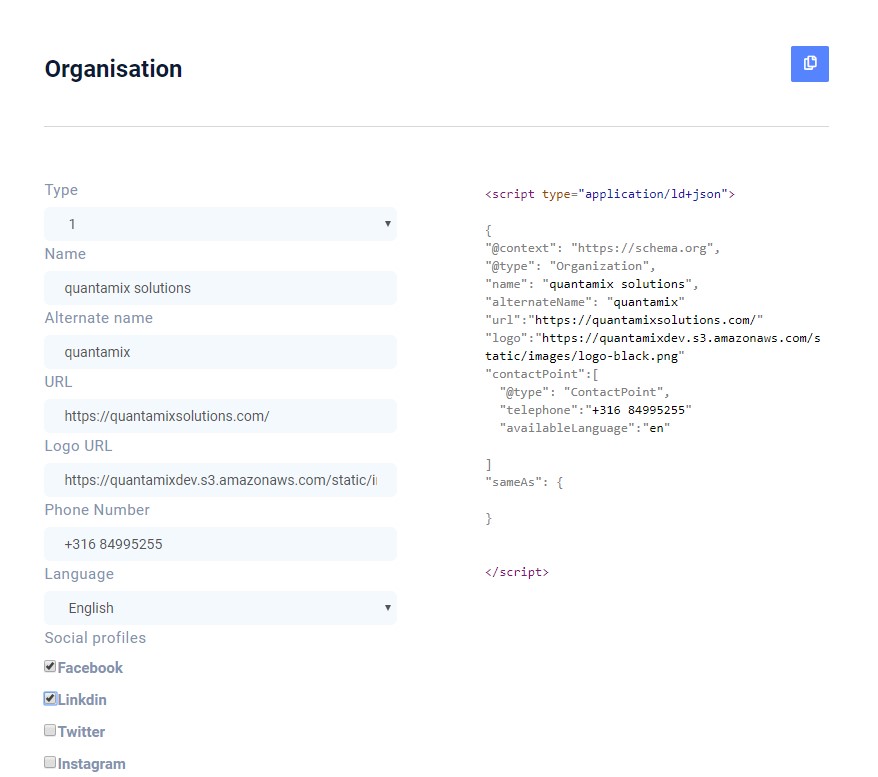Focus the Alternate name input field

coord(220,352)
